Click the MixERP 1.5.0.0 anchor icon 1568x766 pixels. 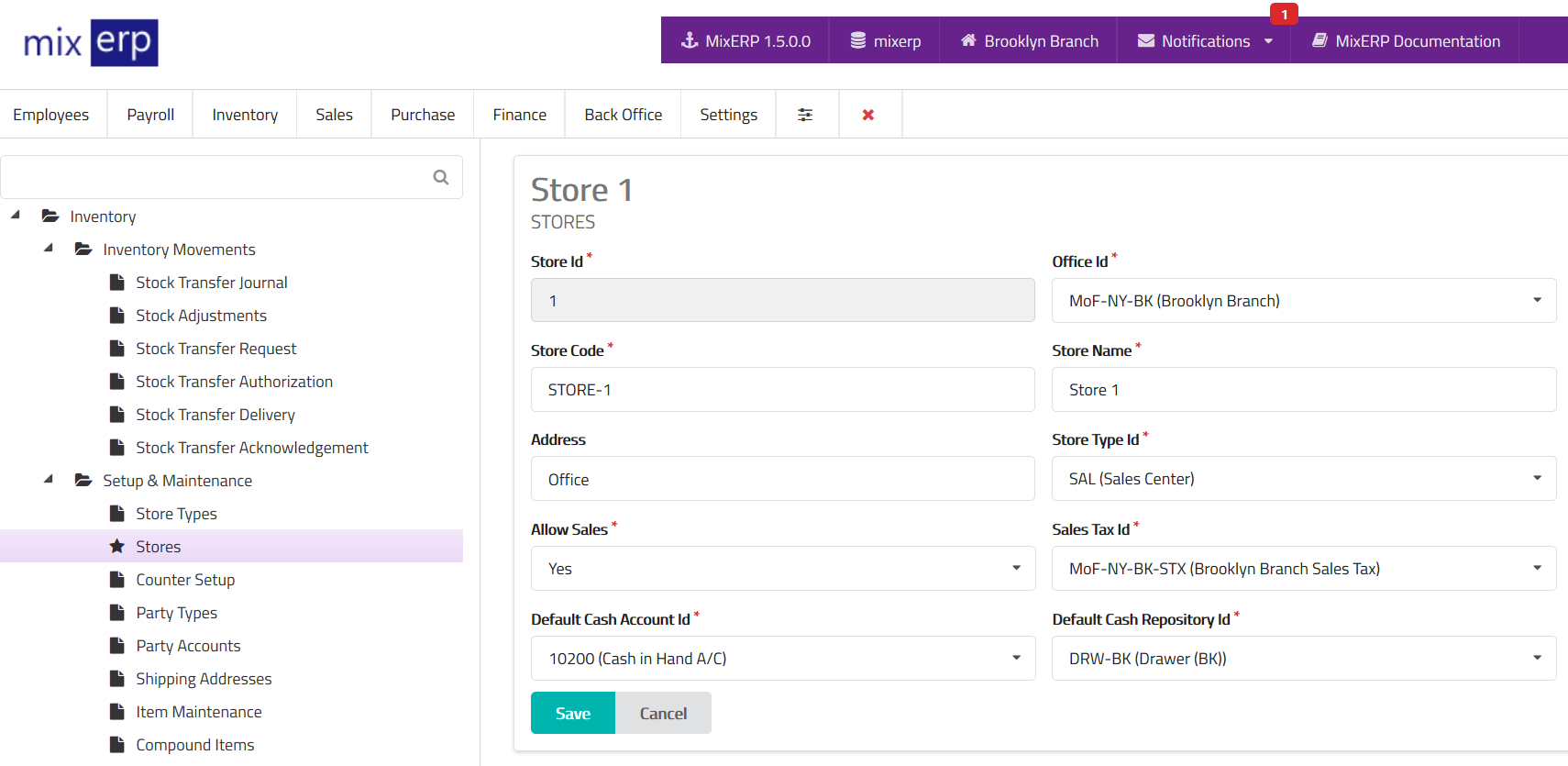pos(690,40)
